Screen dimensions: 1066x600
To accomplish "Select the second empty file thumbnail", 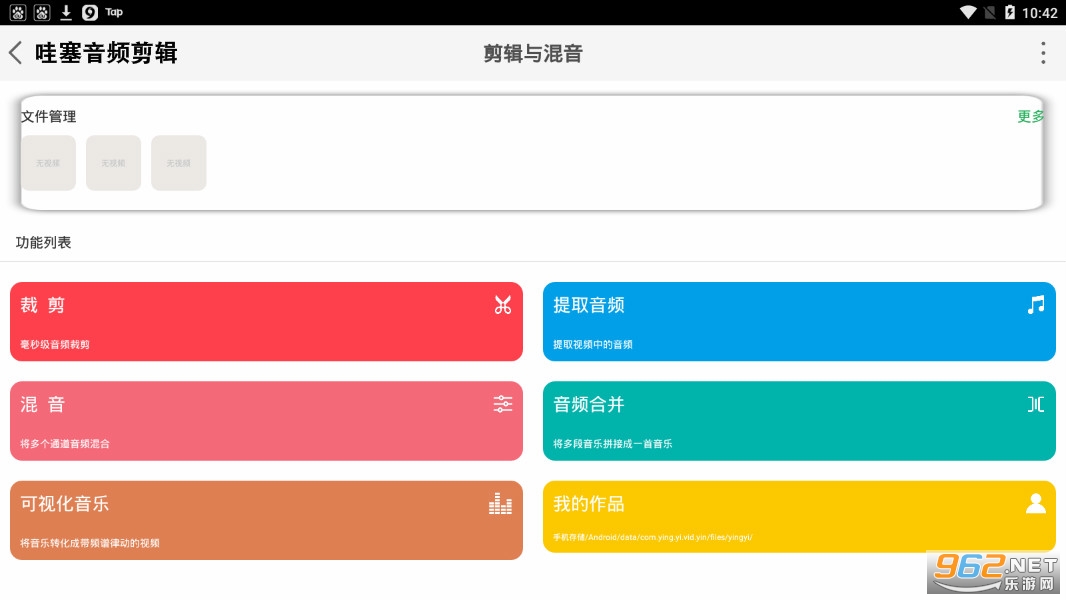I will pyautogui.click(x=114, y=163).
